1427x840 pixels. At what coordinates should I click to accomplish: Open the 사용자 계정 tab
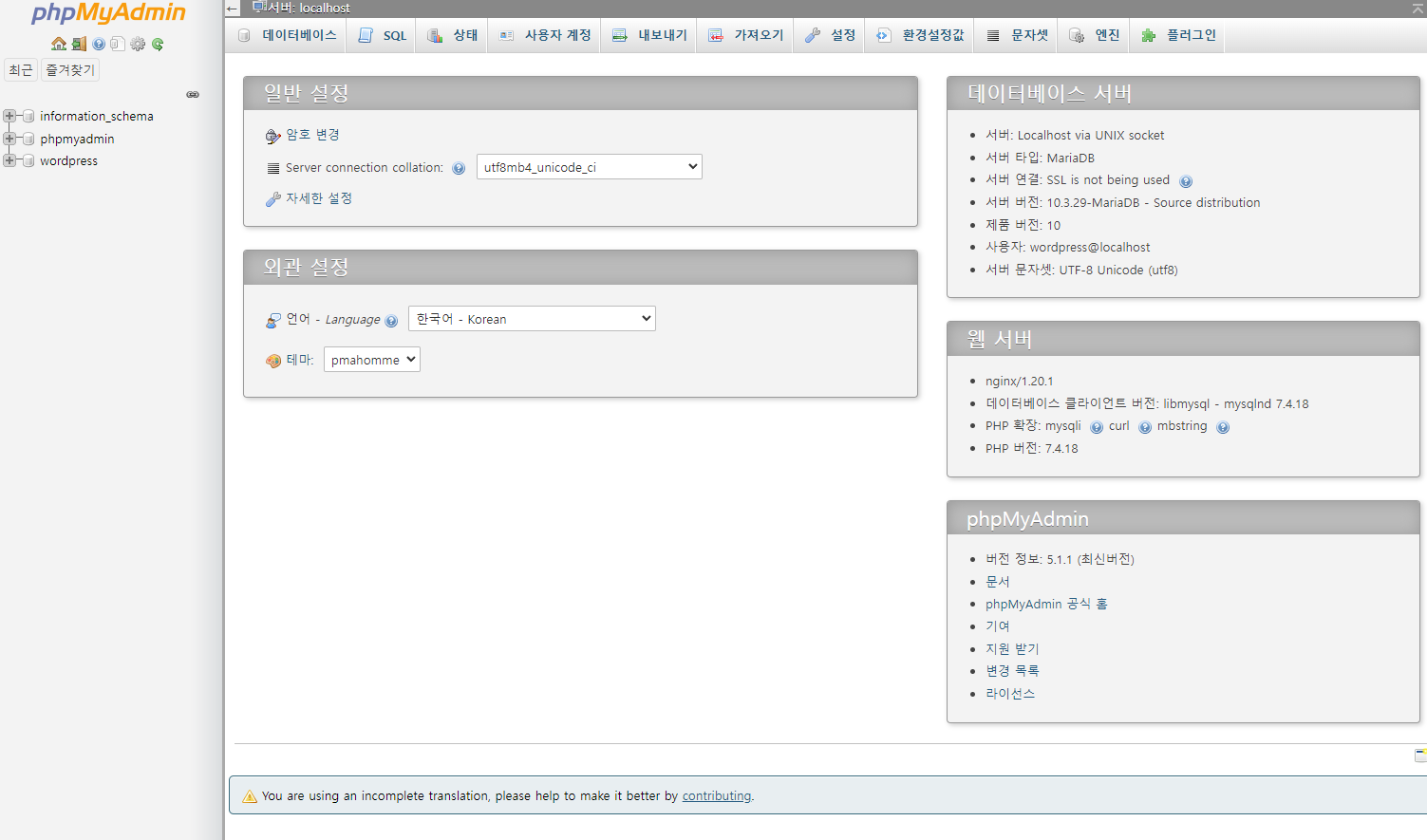point(545,35)
